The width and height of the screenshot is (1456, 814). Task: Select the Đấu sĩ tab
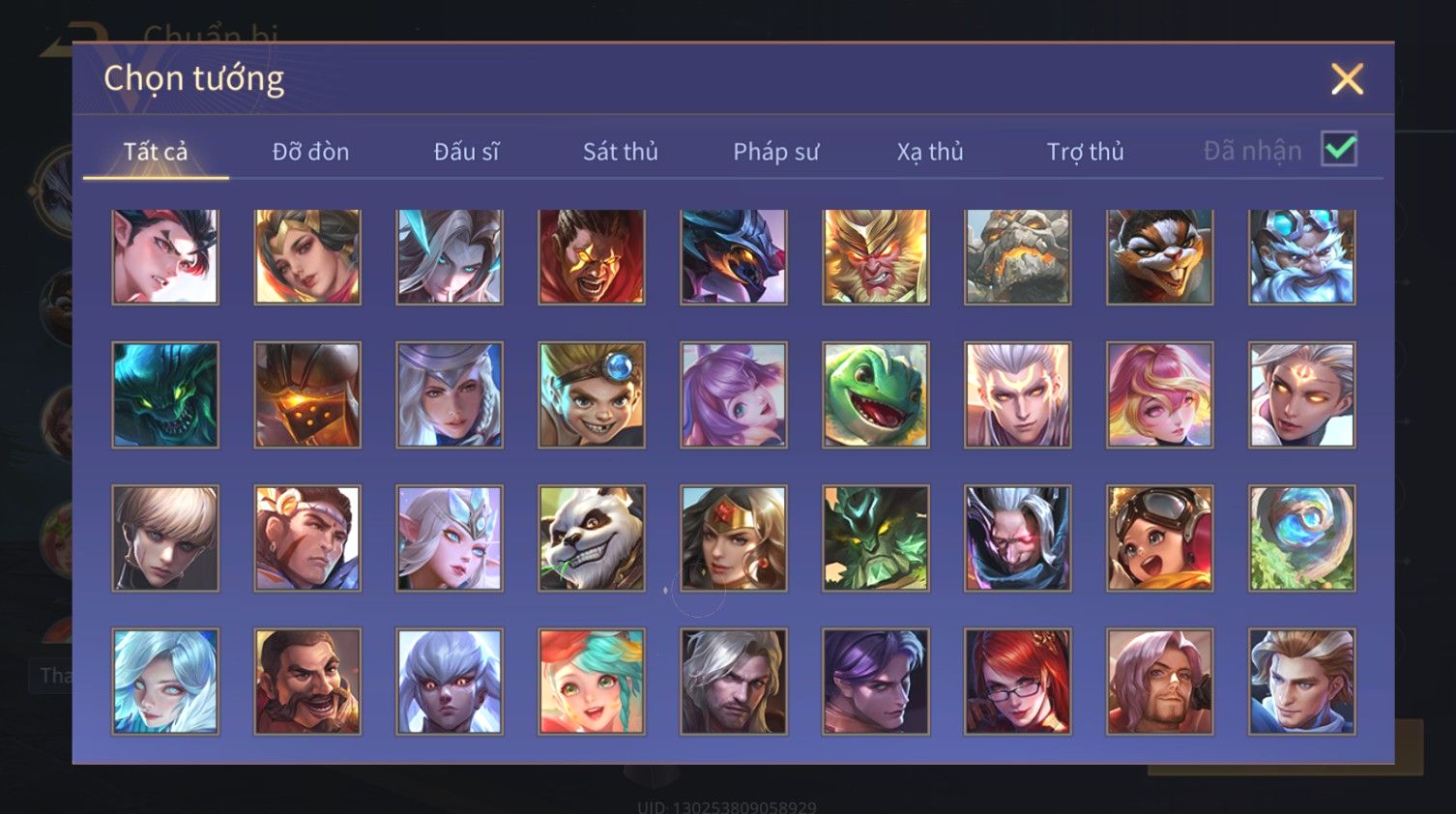(x=466, y=152)
